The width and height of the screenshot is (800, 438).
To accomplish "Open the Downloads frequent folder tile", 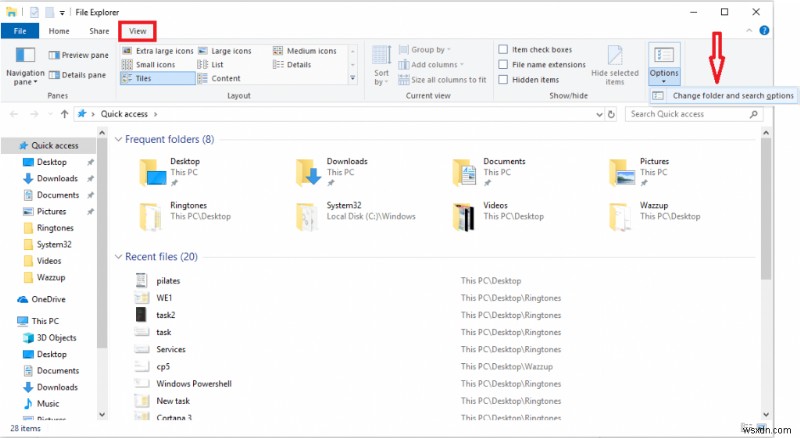I will (332, 172).
